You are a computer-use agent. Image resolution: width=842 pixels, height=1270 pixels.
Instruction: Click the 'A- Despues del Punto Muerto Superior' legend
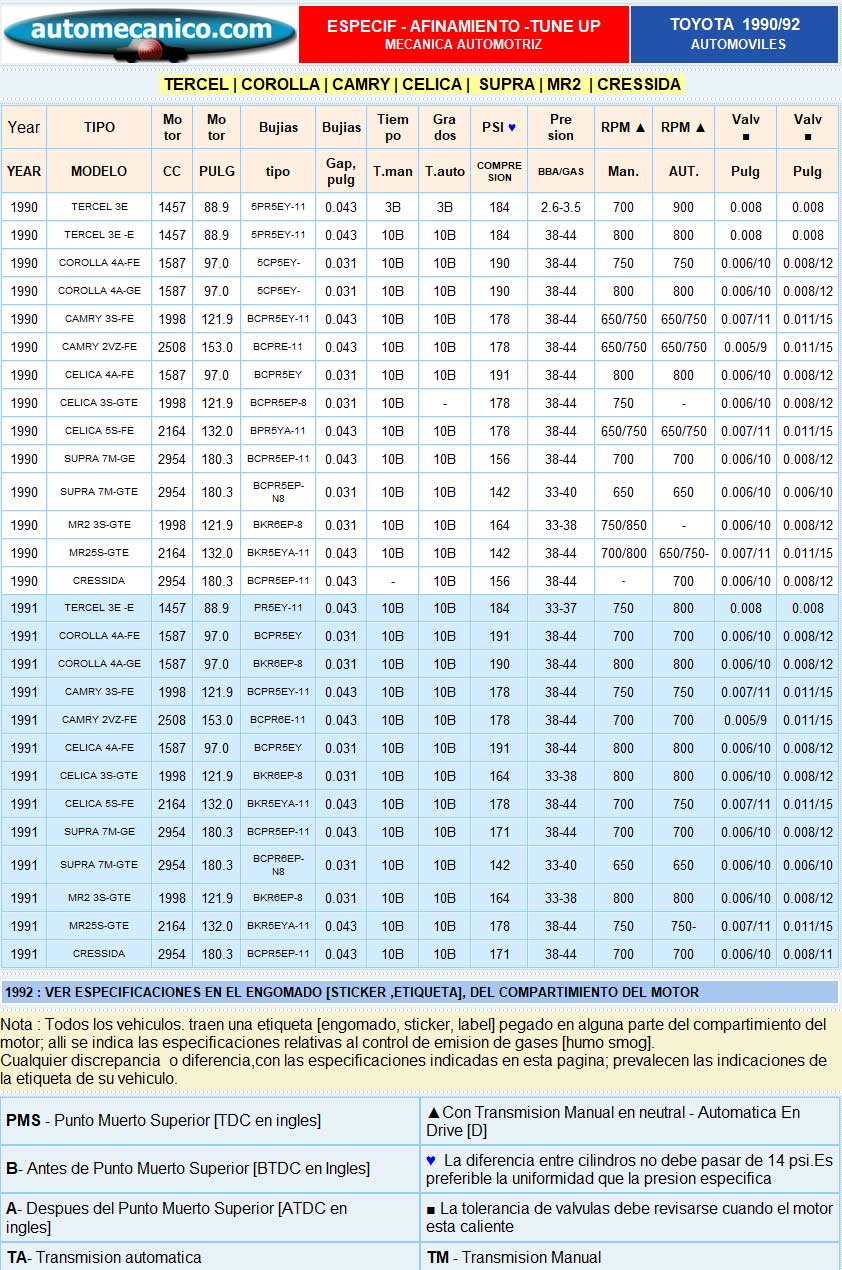click(x=210, y=1218)
